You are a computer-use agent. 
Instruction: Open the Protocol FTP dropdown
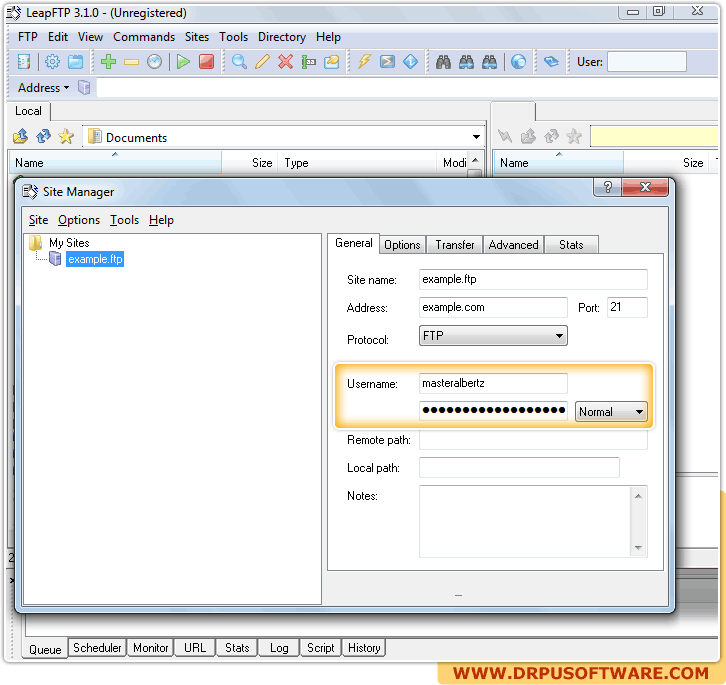coord(559,336)
